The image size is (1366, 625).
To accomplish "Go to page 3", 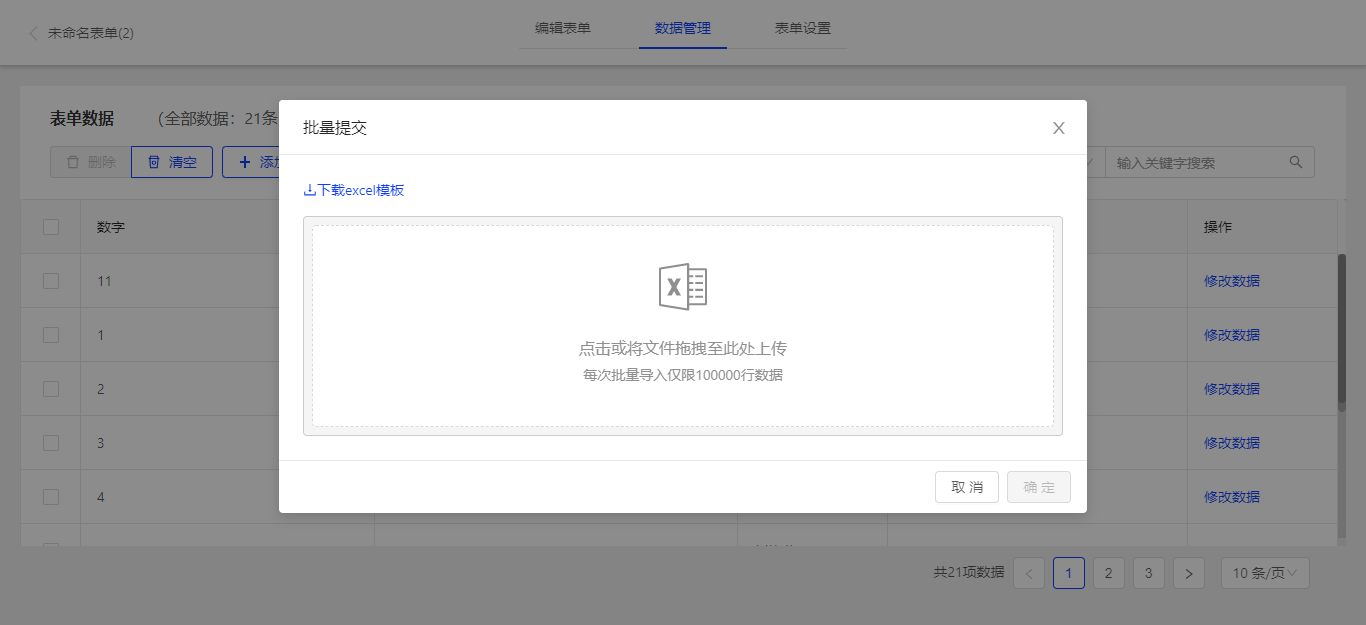I will click(1149, 573).
